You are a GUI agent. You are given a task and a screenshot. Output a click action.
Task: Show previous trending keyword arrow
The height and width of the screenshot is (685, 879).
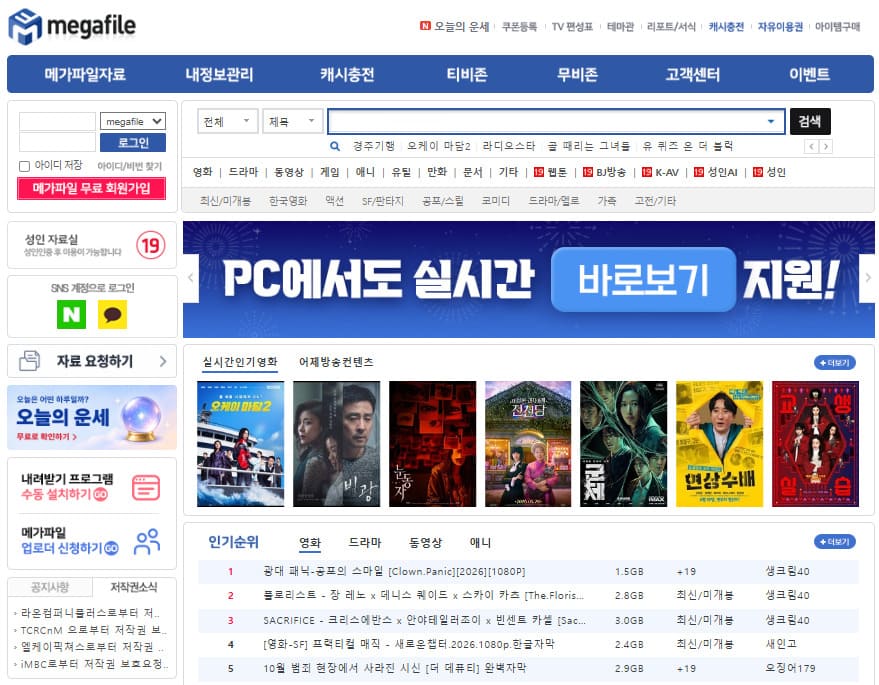pyautogui.click(x=811, y=147)
